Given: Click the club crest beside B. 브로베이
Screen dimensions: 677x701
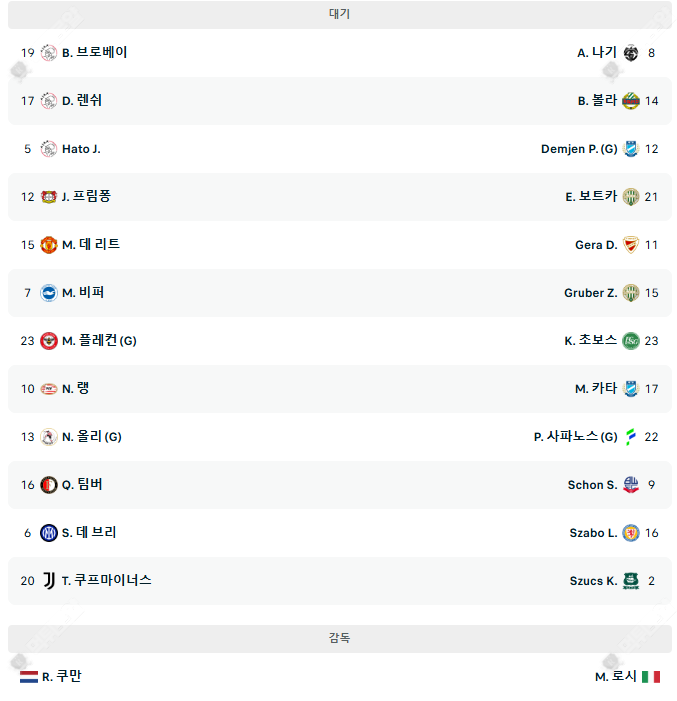Looking at the screenshot, I should [x=49, y=53].
